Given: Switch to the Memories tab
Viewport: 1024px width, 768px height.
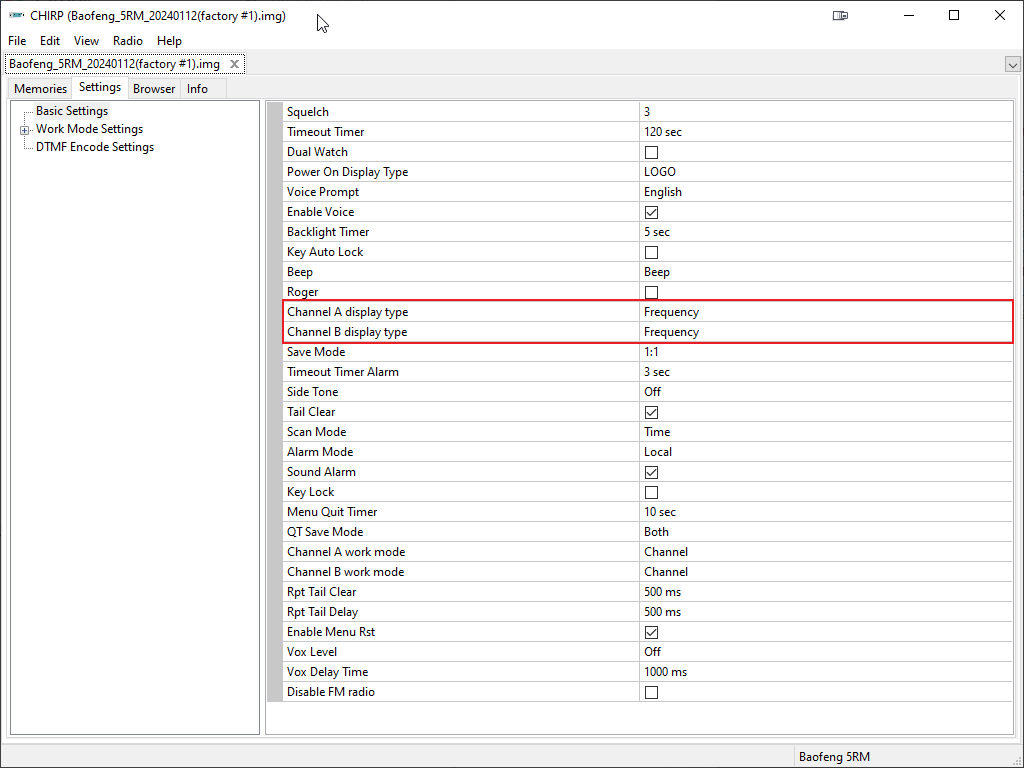Looking at the screenshot, I should pos(40,89).
